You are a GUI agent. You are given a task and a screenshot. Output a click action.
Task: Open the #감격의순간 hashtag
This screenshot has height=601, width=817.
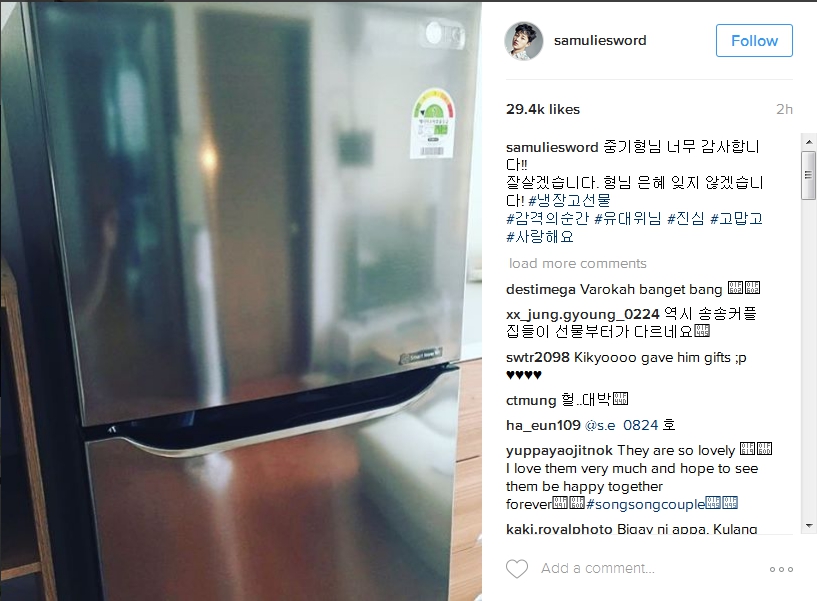click(547, 218)
